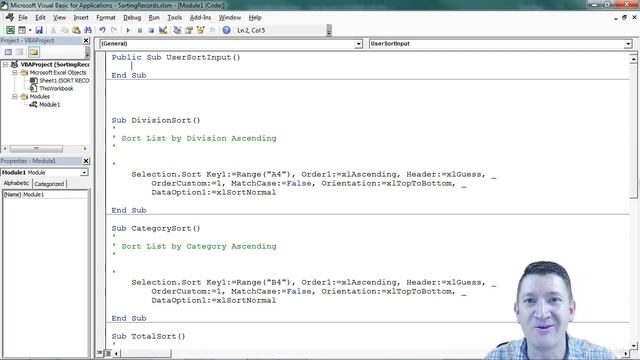Image resolution: width=640 pixels, height=360 pixels.
Task: Click the Project pane horizontal scrollbar thumb
Action: coord(36,149)
